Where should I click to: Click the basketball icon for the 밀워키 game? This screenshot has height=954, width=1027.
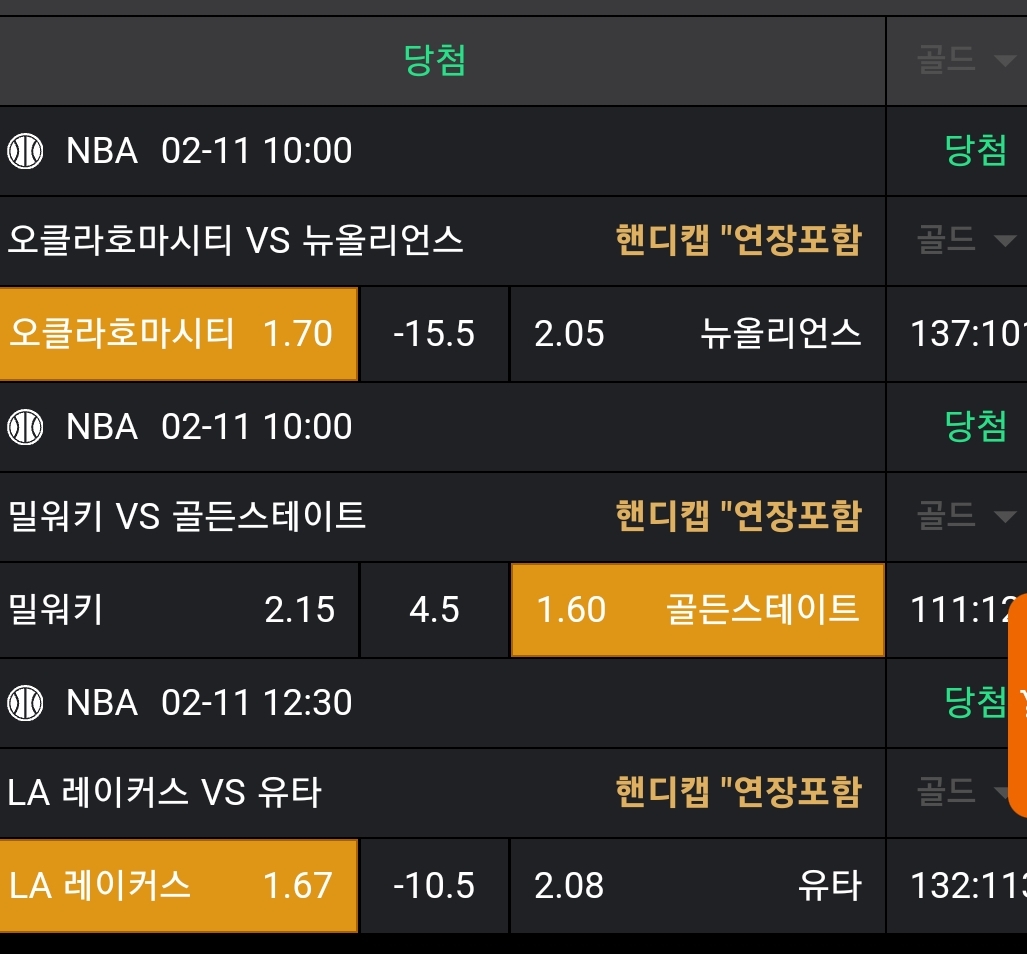coord(25,427)
